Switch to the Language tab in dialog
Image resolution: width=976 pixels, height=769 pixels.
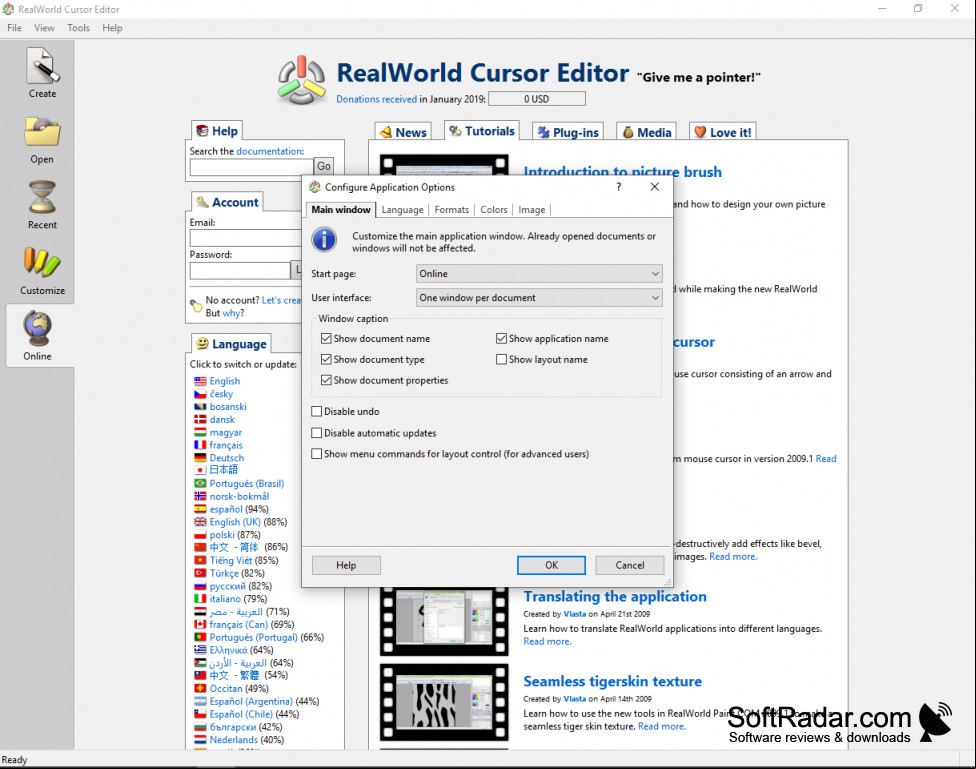[402, 210]
